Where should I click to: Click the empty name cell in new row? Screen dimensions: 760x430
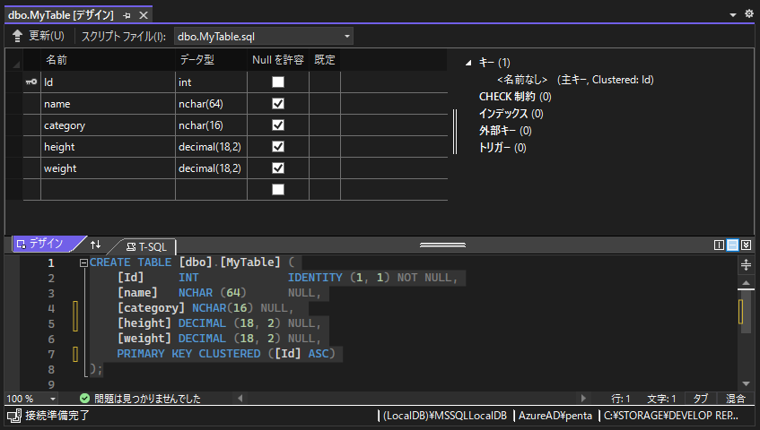point(108,190)
